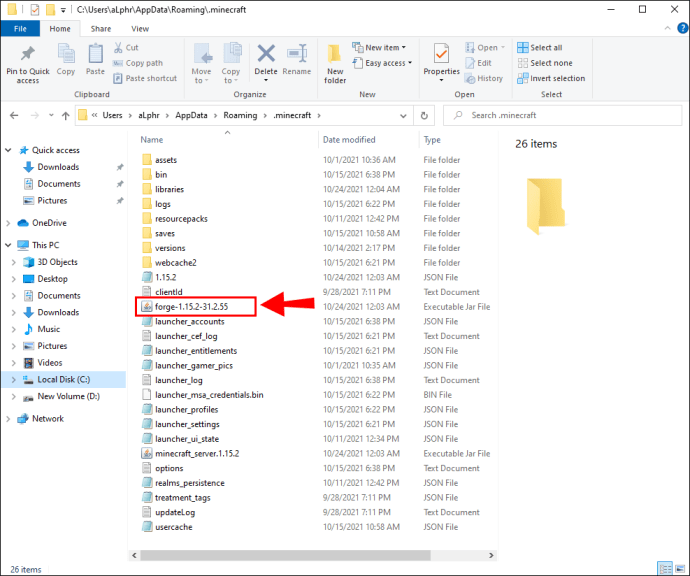Screen dimensions: 690x576
Task: Click Select none
Action: tap(545, 63)
